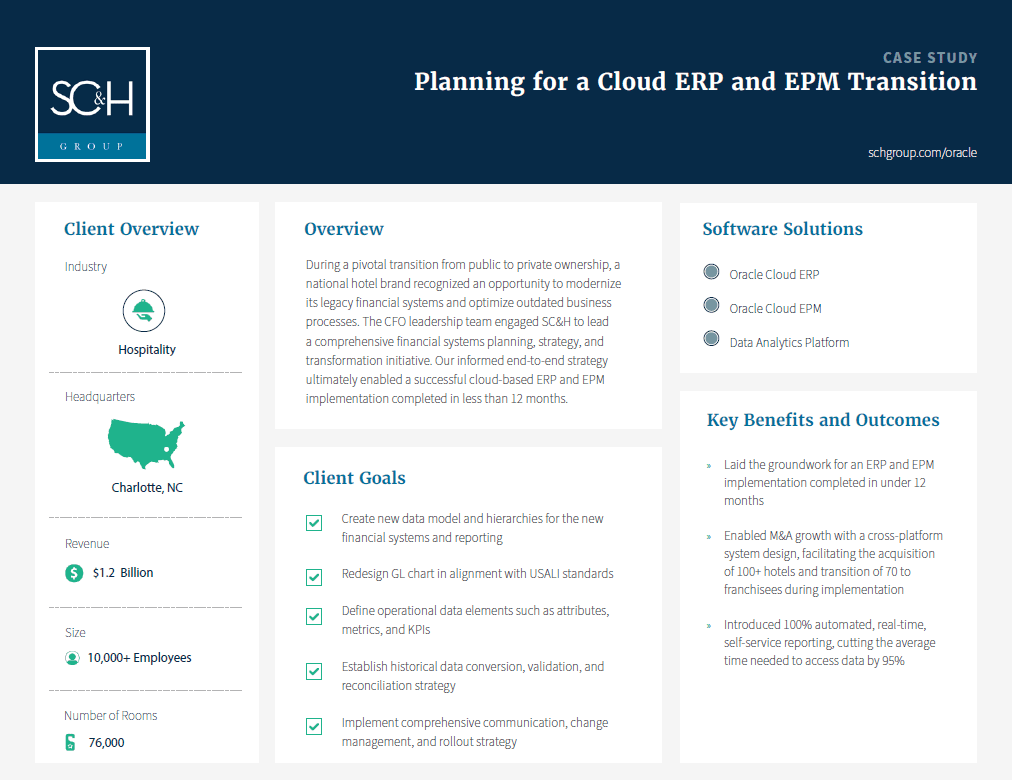The width and height of the screenshot is (1012, 780).
Task: Click the 'Software Solutions' heading
Action: point(782,229)
